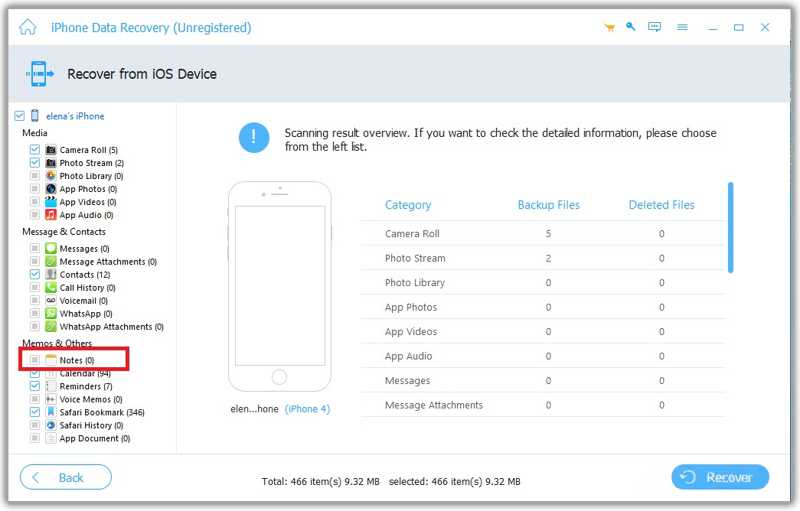Viewport: 800px width, 511px height.
Task: Toggle the Reminders (7) checkbox
Action: (x=35, y=386)
